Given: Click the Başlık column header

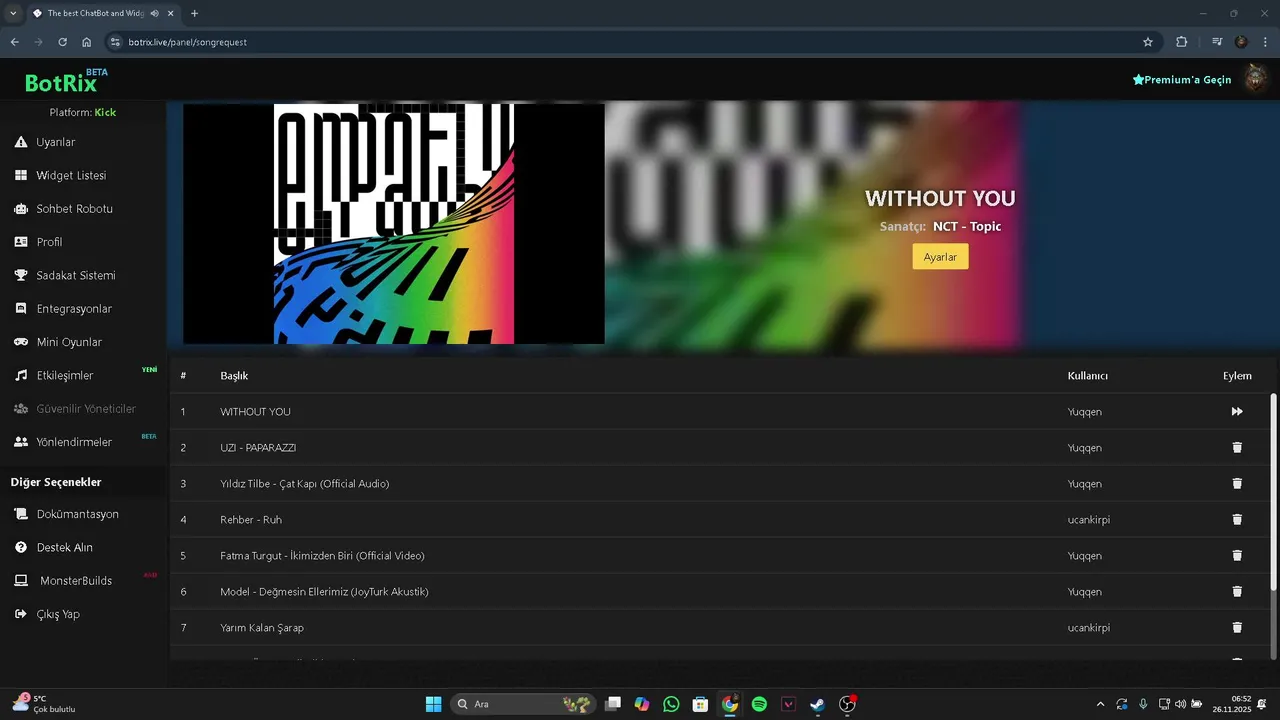Looking at the screenshot, I should (x=234, y=376).
